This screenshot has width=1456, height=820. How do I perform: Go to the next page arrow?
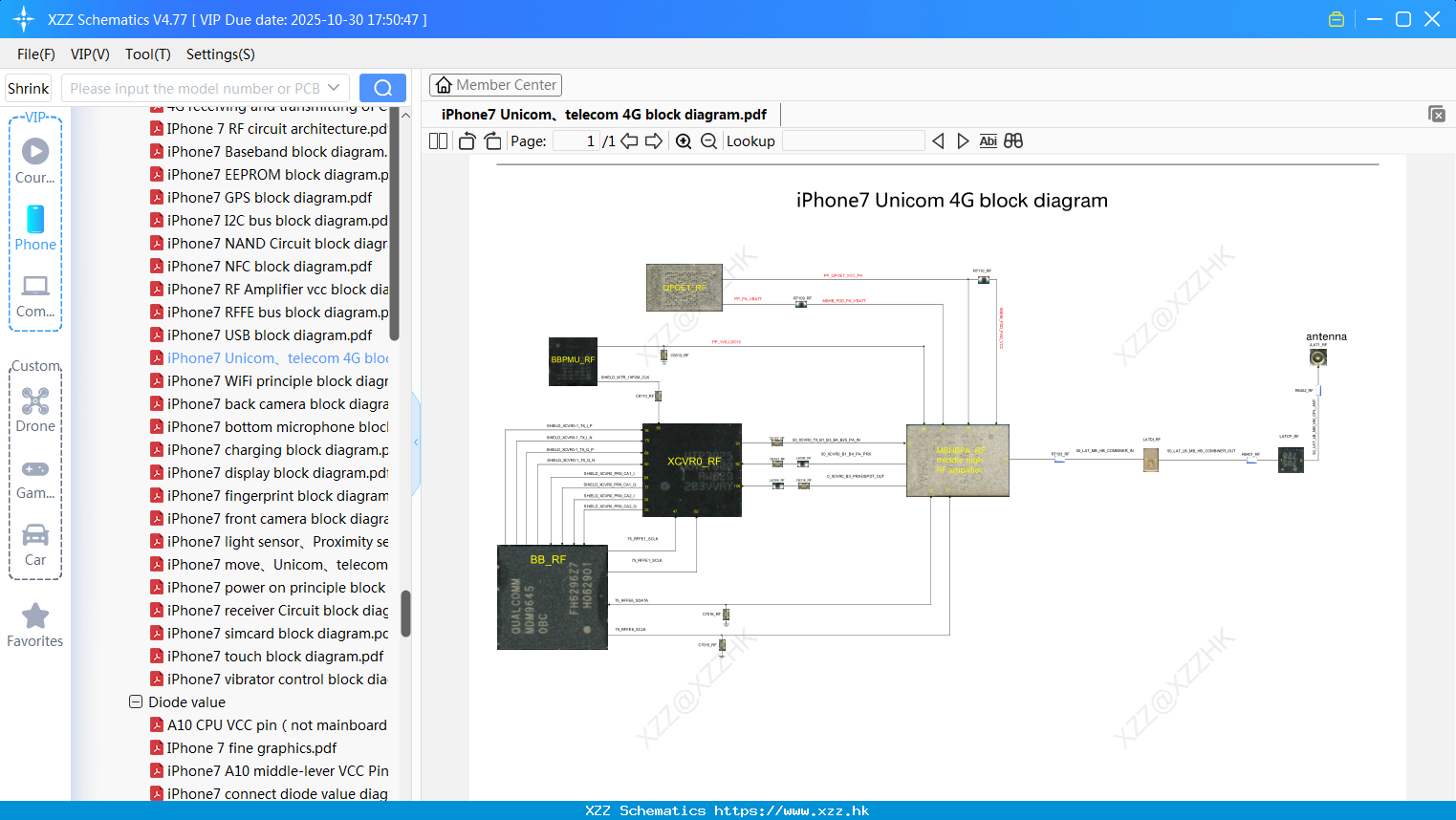coord(654,141)
